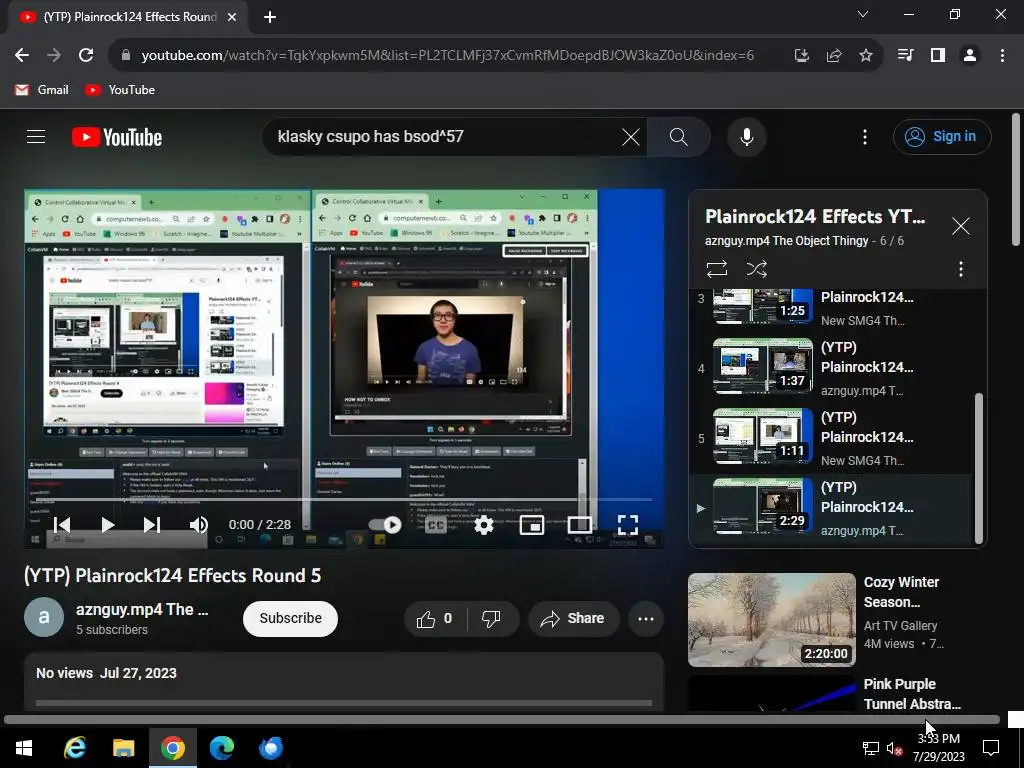Open the tab search chevron
This screenshot has width=1024, height=768.
[x=862, y=14]
